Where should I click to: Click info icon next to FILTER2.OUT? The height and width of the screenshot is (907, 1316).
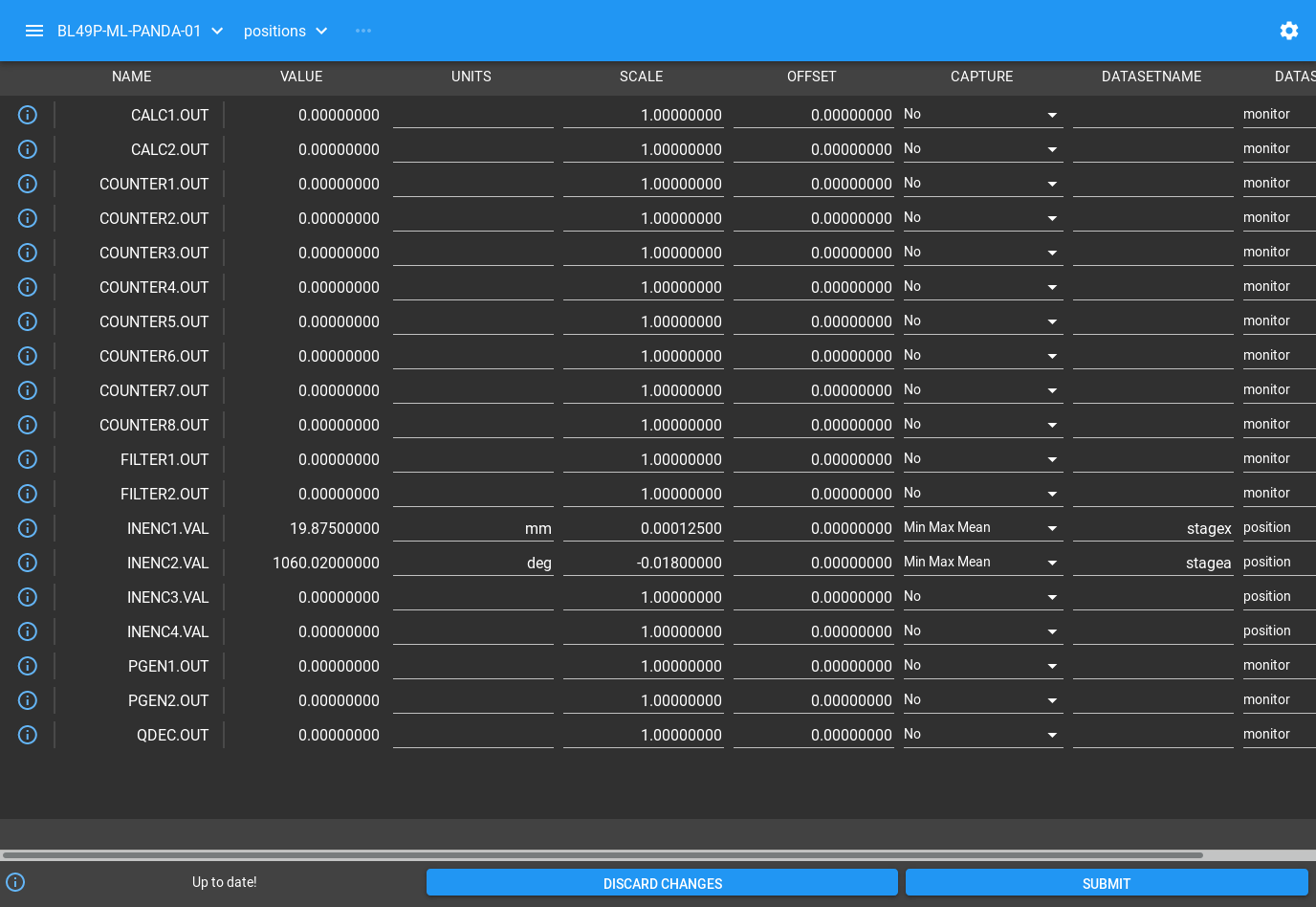tap(28, 494)
